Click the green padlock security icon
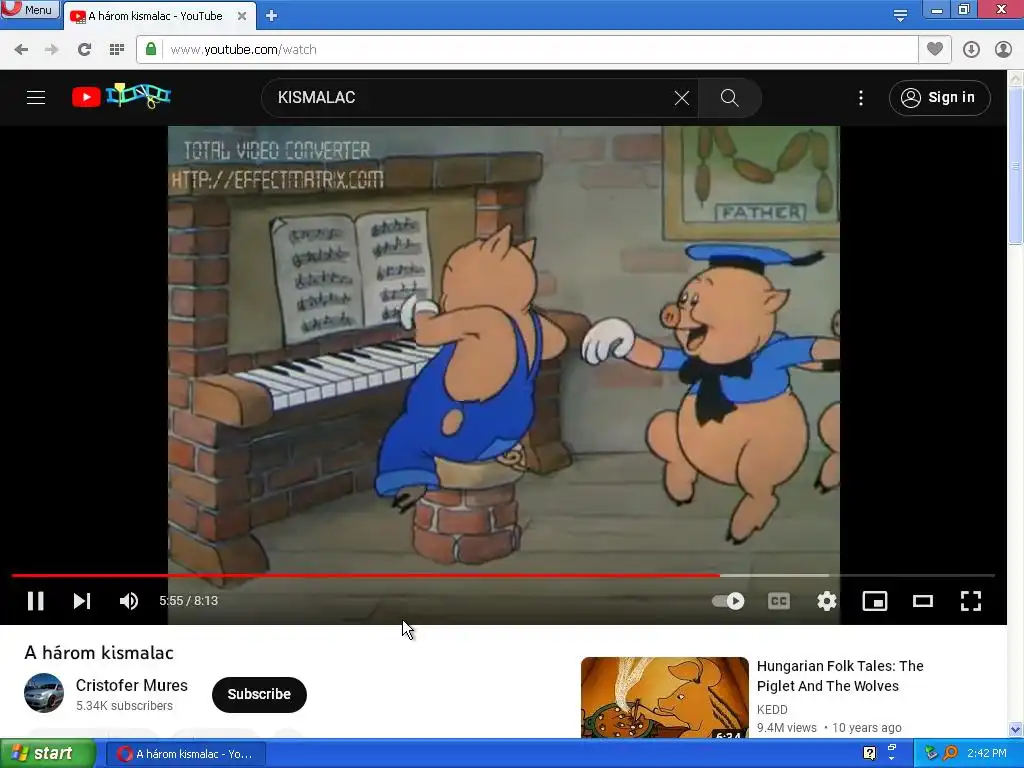This screenshot has height=768, width=1024. click(x=151, y=49)
